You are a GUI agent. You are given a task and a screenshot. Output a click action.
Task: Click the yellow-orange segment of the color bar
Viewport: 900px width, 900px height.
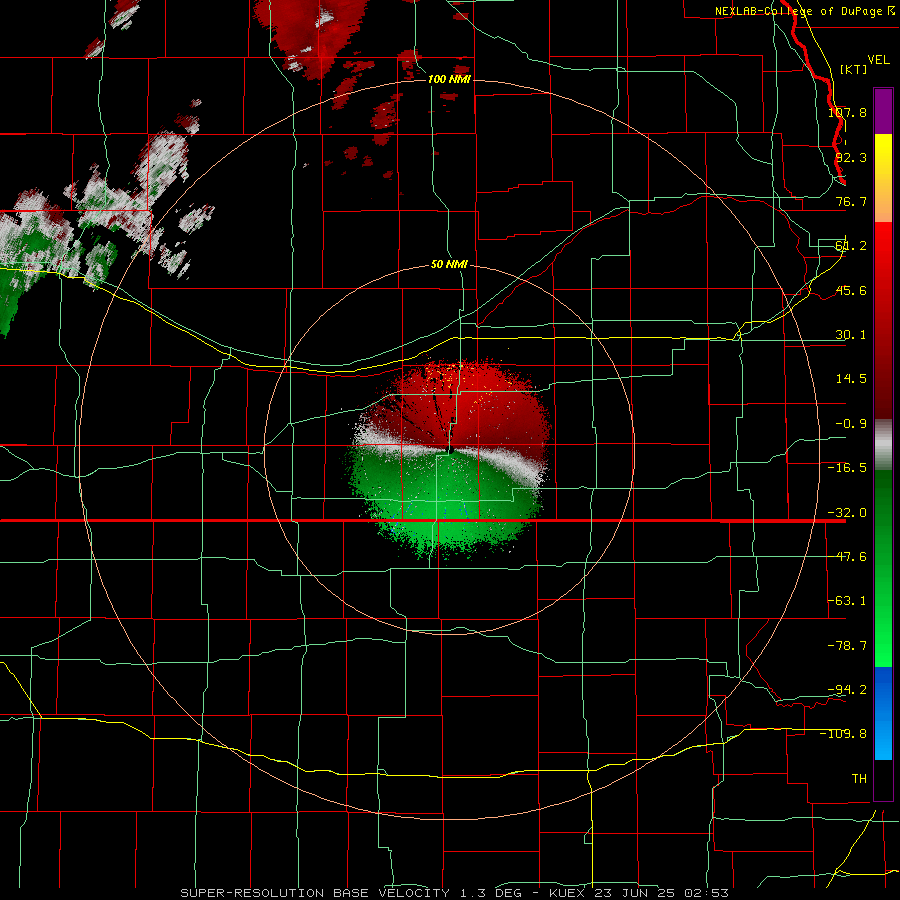pos(883,178)
